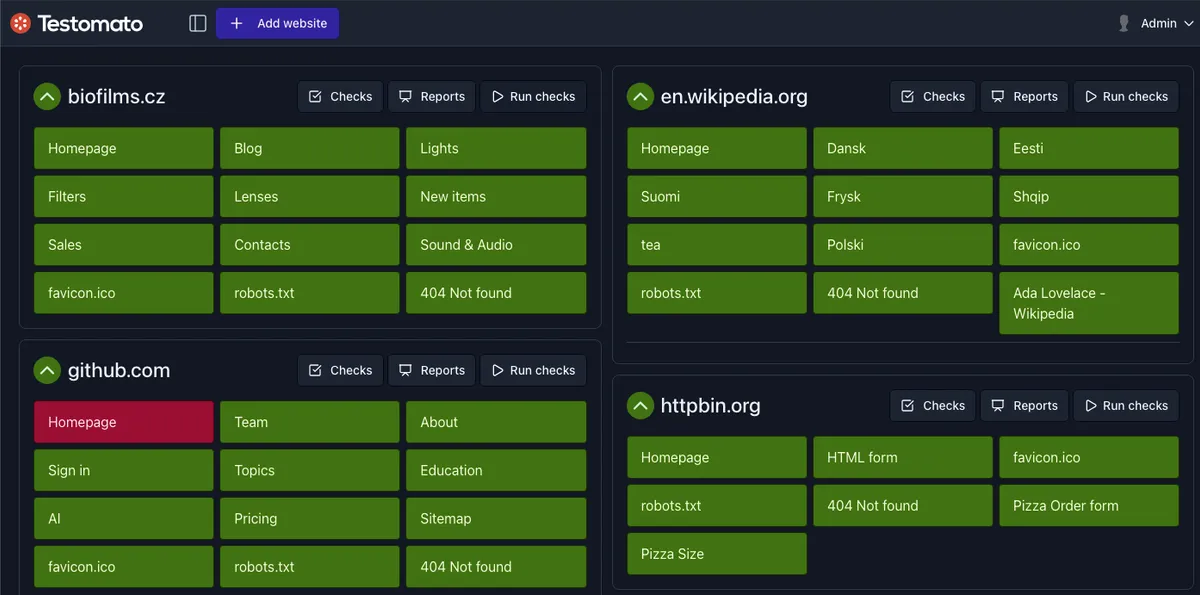Open the httpbin.org site title
This screenshot has height=595, width=1200.
point(710,406)
